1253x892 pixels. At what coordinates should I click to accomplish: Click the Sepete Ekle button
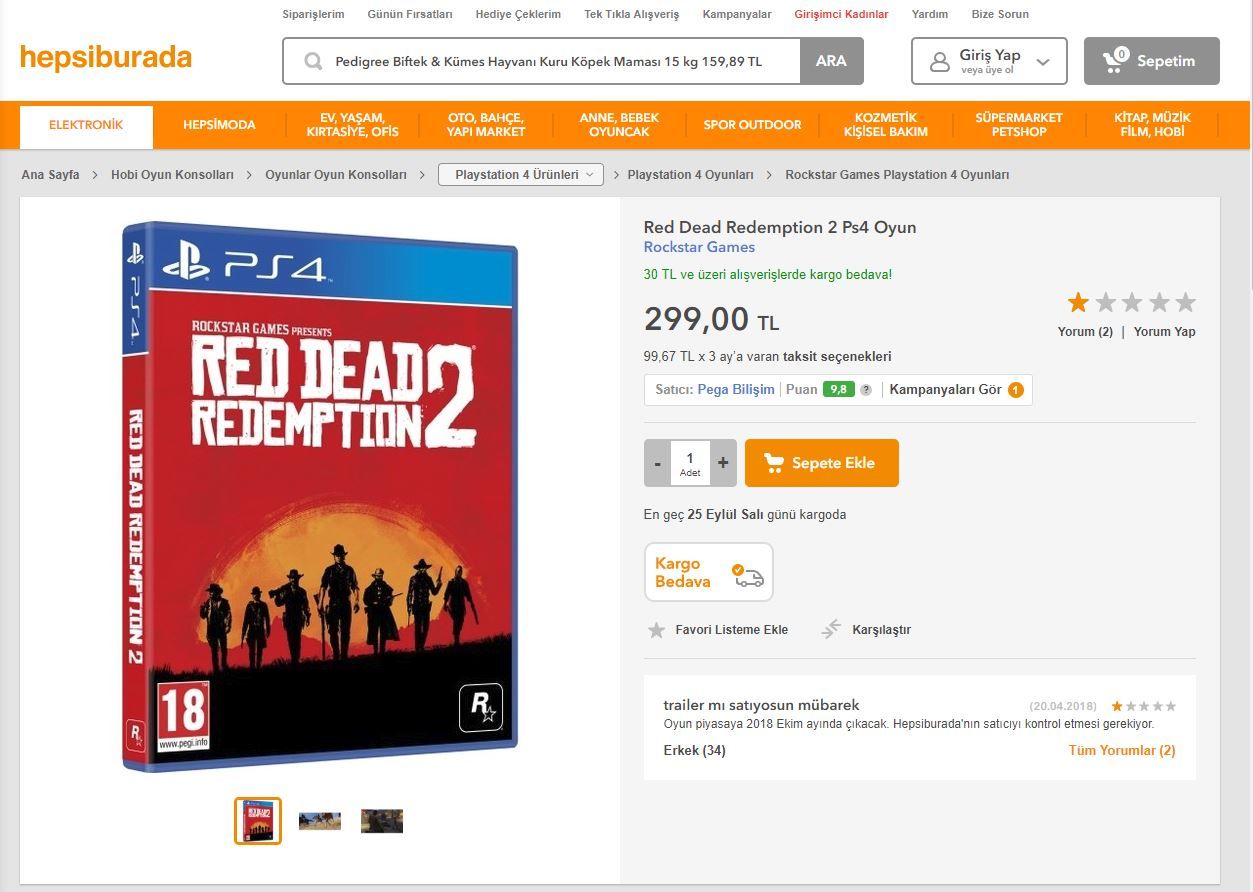pyautogui.click(x=821, y=462)
